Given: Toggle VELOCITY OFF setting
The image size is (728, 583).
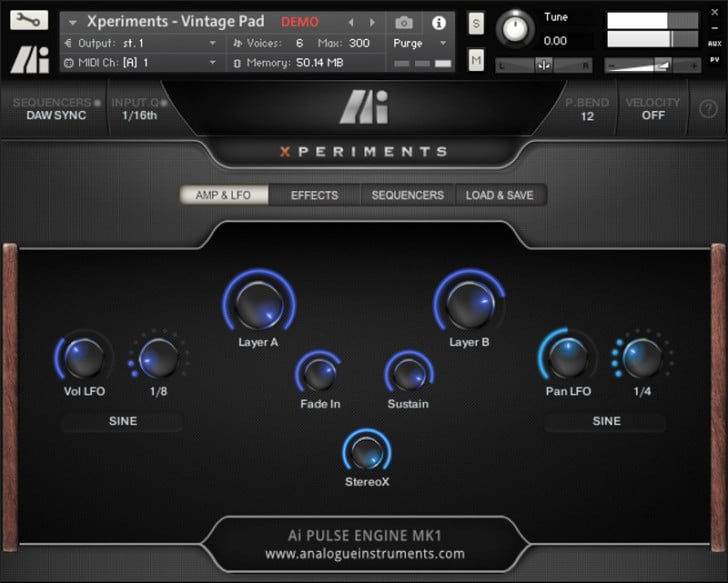Looking at the screenshot, I should coord(652,109).
